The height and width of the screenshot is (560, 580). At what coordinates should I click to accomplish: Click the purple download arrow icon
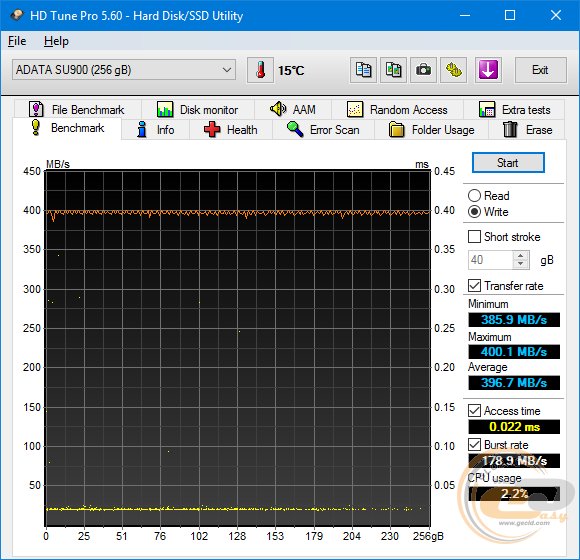point(488,70)
